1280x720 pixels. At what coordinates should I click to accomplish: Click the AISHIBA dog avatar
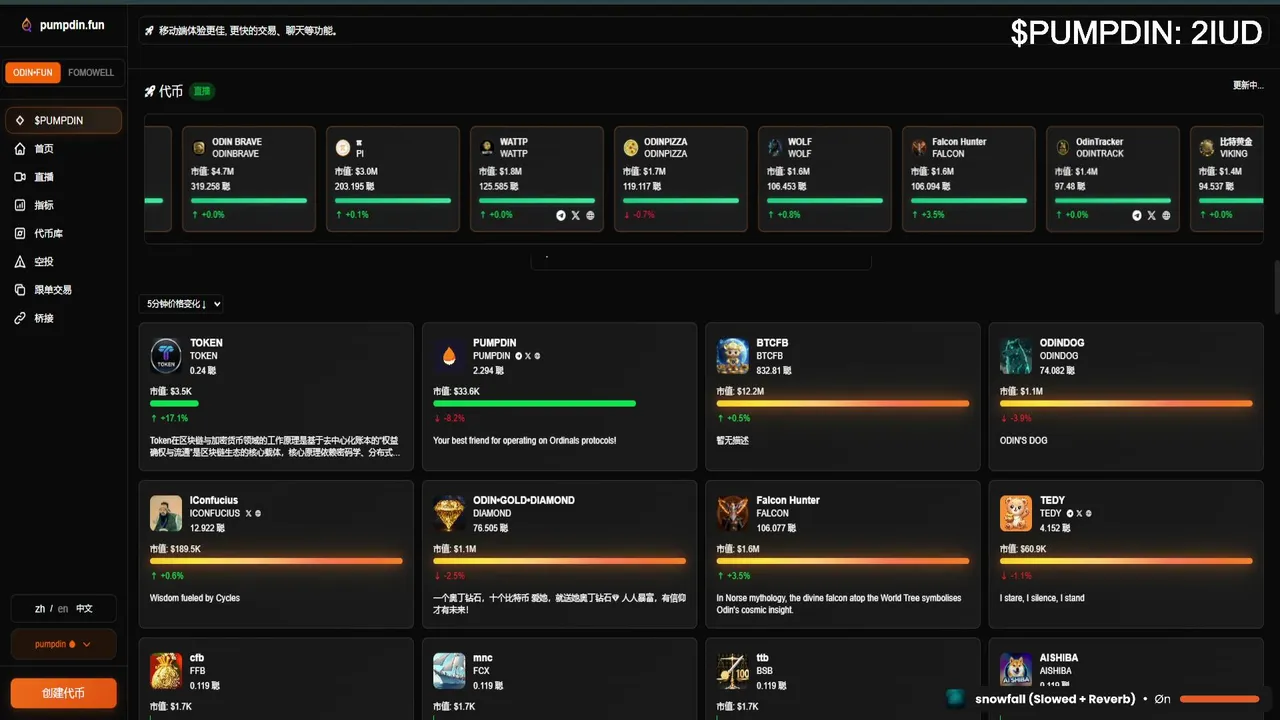(x=1016, y=670)
